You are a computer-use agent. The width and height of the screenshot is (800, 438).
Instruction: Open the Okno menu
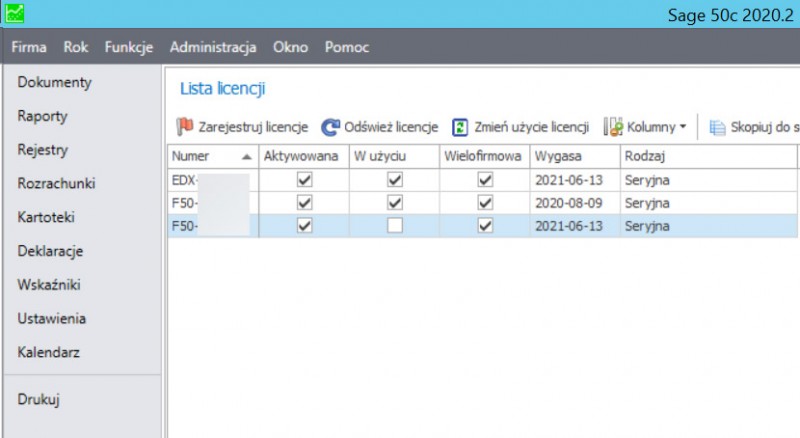pos(290,47)
